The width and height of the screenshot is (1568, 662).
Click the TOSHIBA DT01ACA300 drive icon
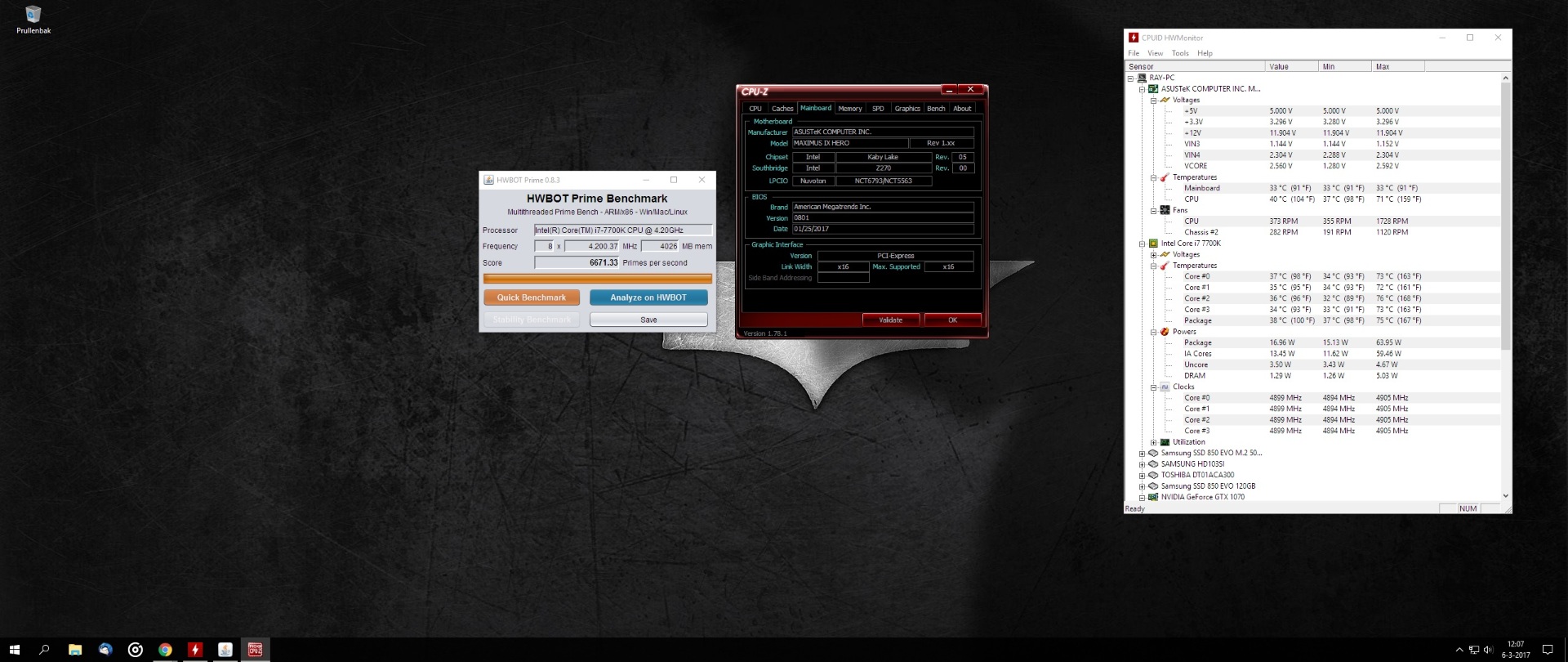(1153, 475)
